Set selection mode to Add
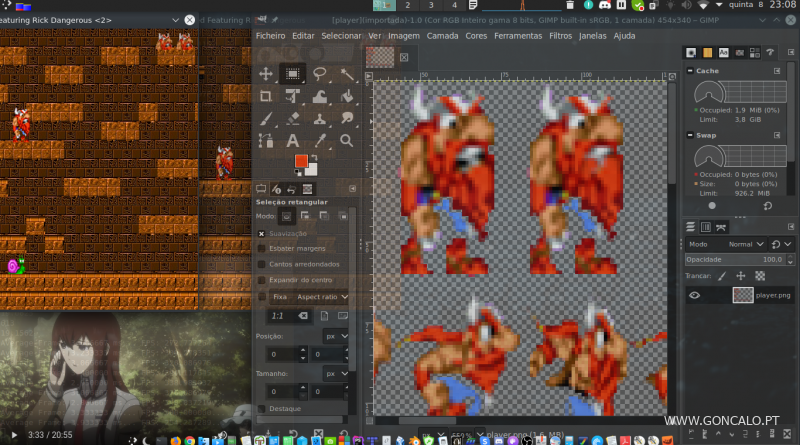800x445 pixels. (x=305, y=216)
